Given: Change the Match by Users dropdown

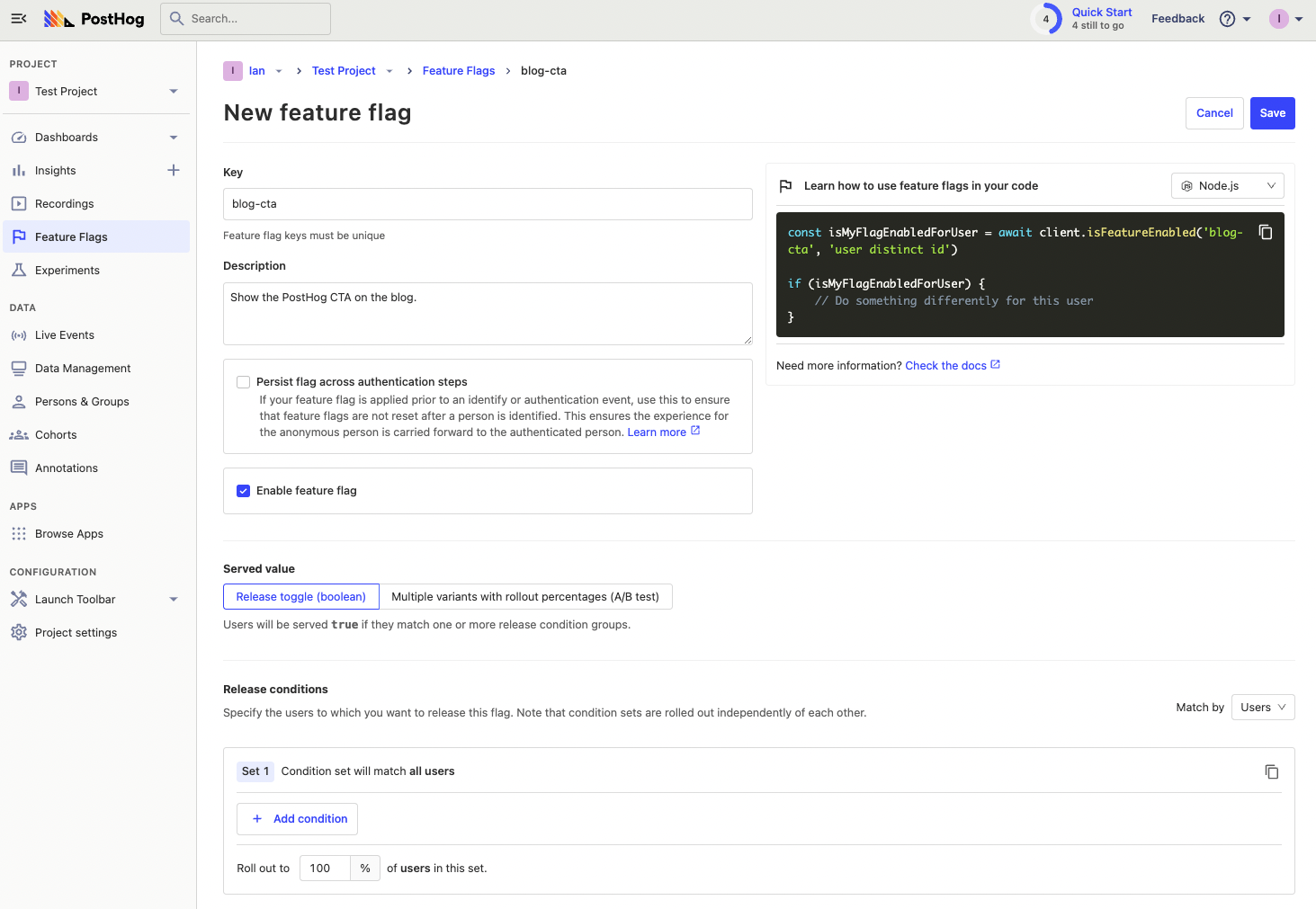Looking at the screenshot, I should click(1262, 707).
